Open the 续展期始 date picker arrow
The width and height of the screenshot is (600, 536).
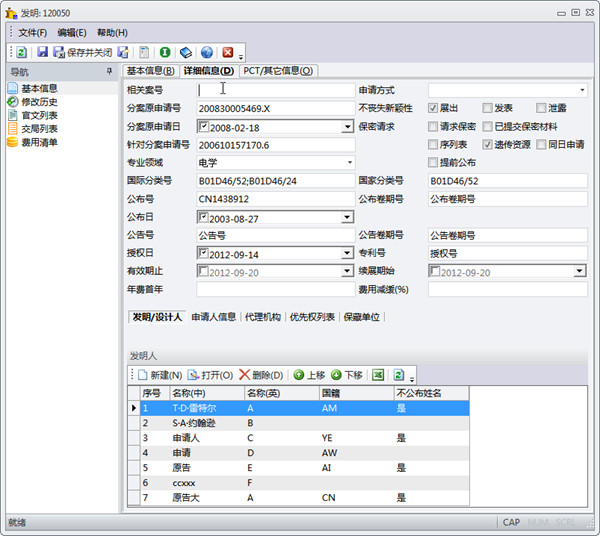tap(579, 271)
